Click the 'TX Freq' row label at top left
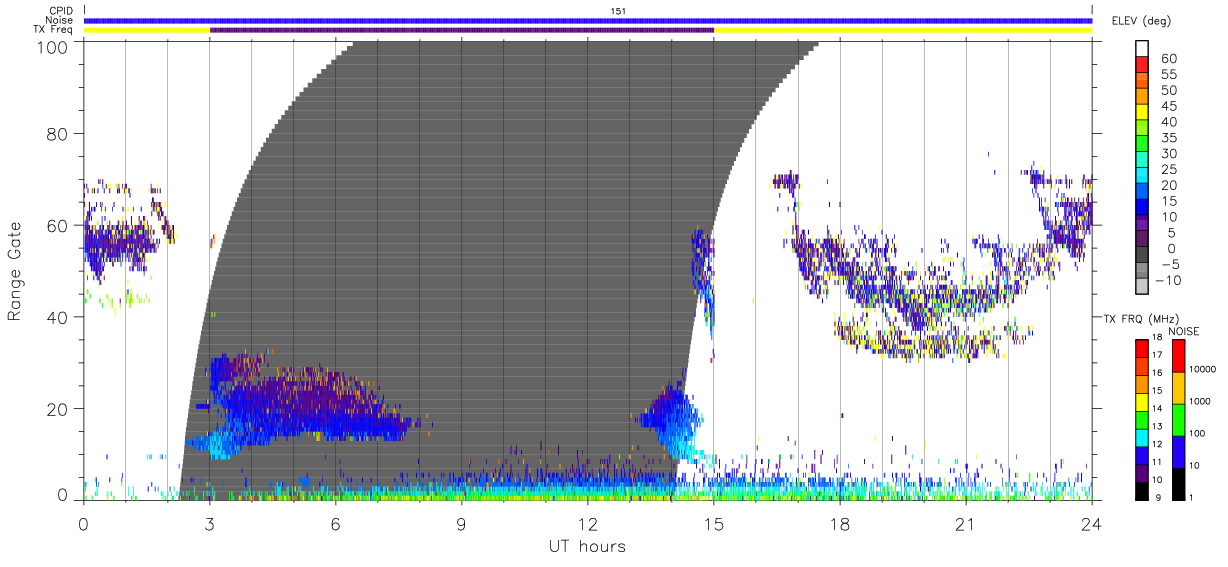The height and width of the screenshot is (567, 1228). (54, 29)
